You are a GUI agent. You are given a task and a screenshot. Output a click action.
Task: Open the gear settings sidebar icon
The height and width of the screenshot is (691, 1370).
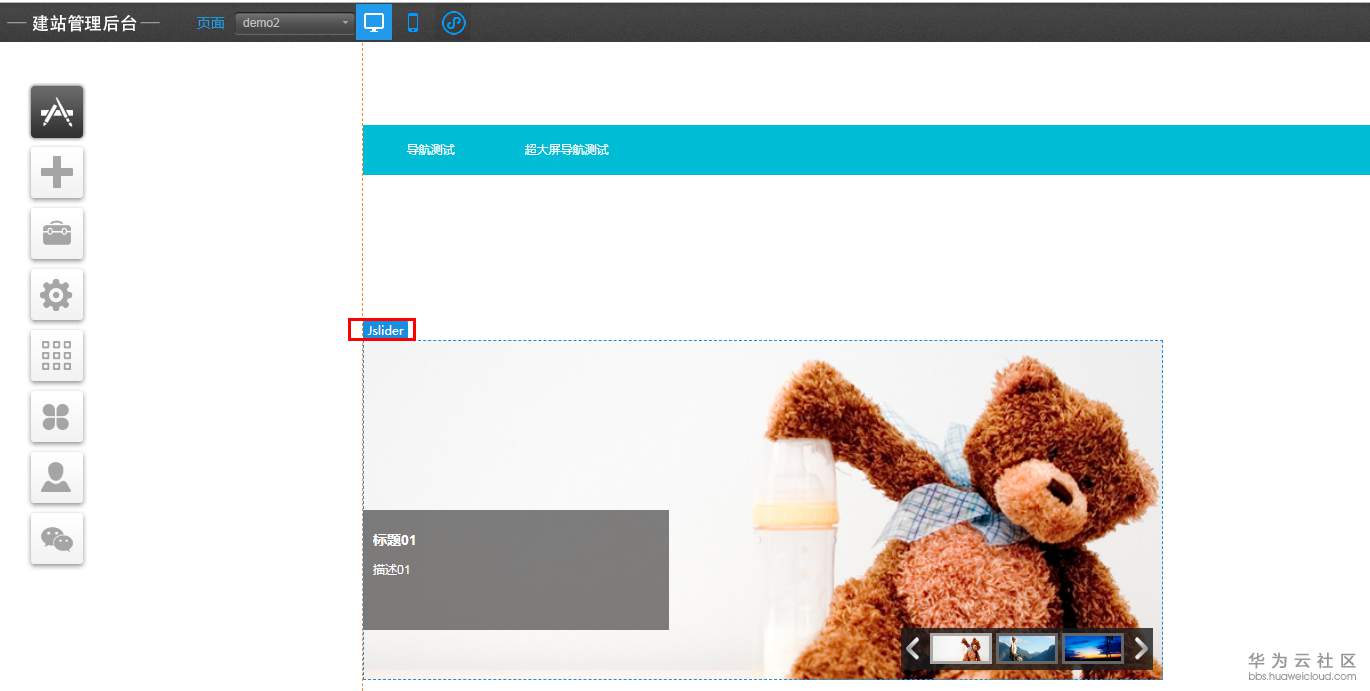tap(57, 294)
